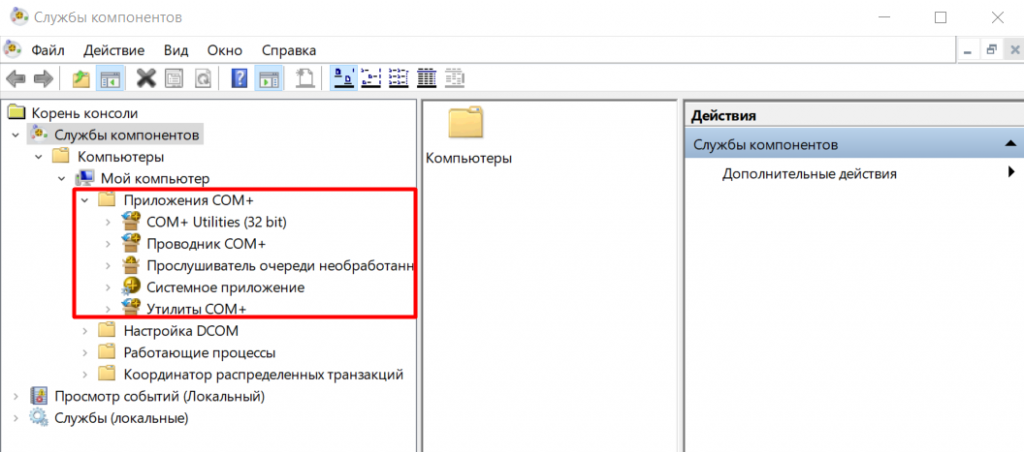1024x452 pixels.
Task: Open Properties via toolbar icon
Action: (x=174, y=79)
